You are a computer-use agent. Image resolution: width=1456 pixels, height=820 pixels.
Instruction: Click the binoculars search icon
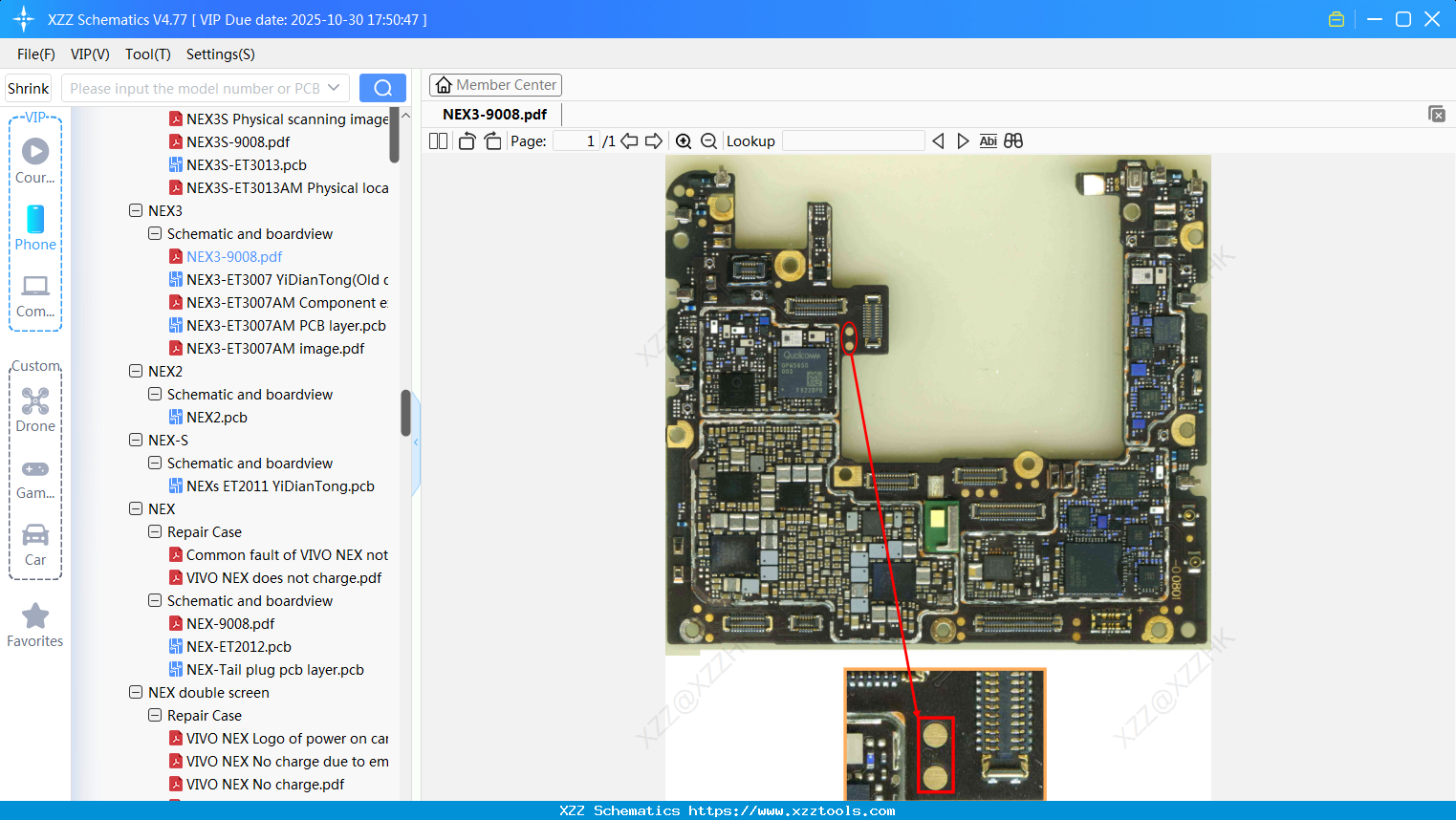click(x=1013, y=141)
